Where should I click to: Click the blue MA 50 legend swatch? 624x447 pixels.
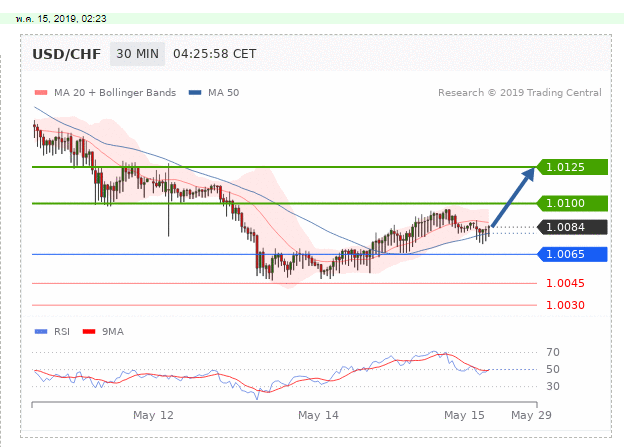click(195, 93)
